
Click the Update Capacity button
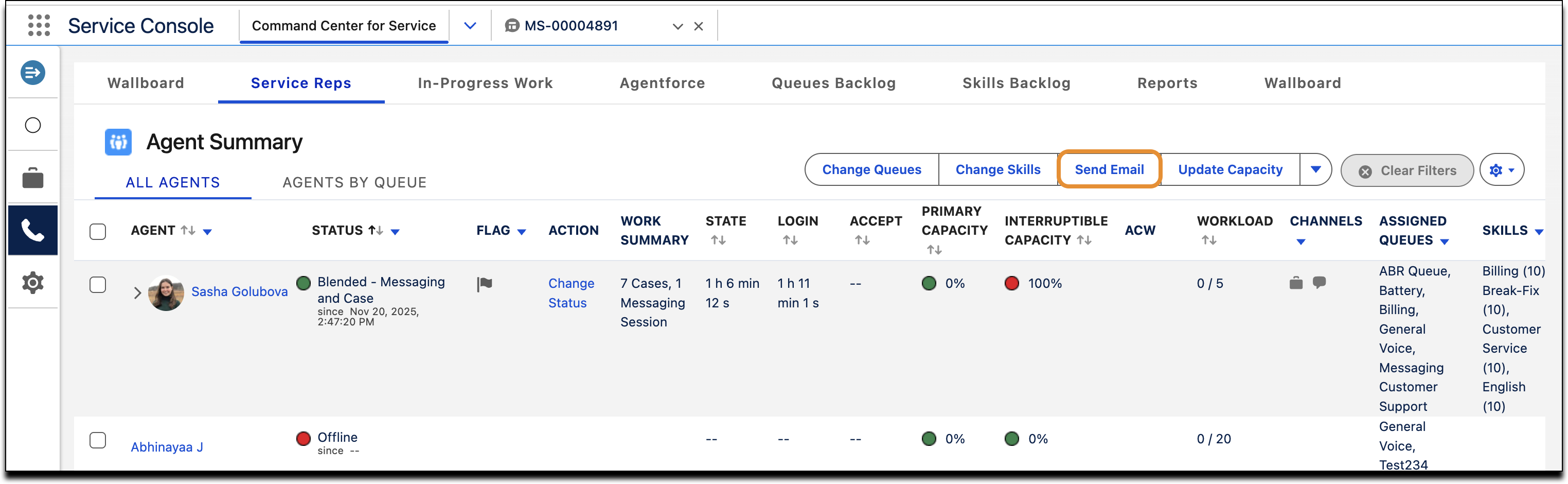click(x=1230, y=169)
